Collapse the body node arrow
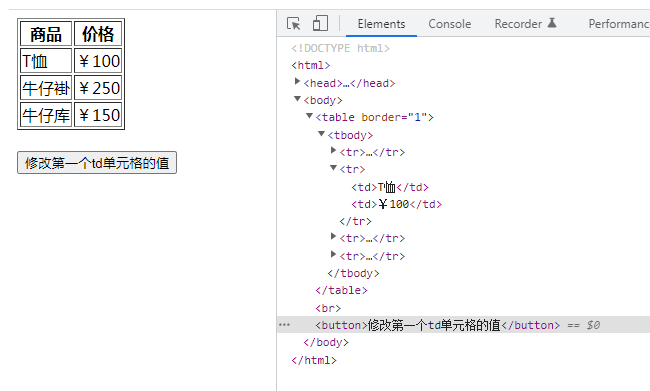The width and height of the screenshot is (650, 391). [297, 99]
